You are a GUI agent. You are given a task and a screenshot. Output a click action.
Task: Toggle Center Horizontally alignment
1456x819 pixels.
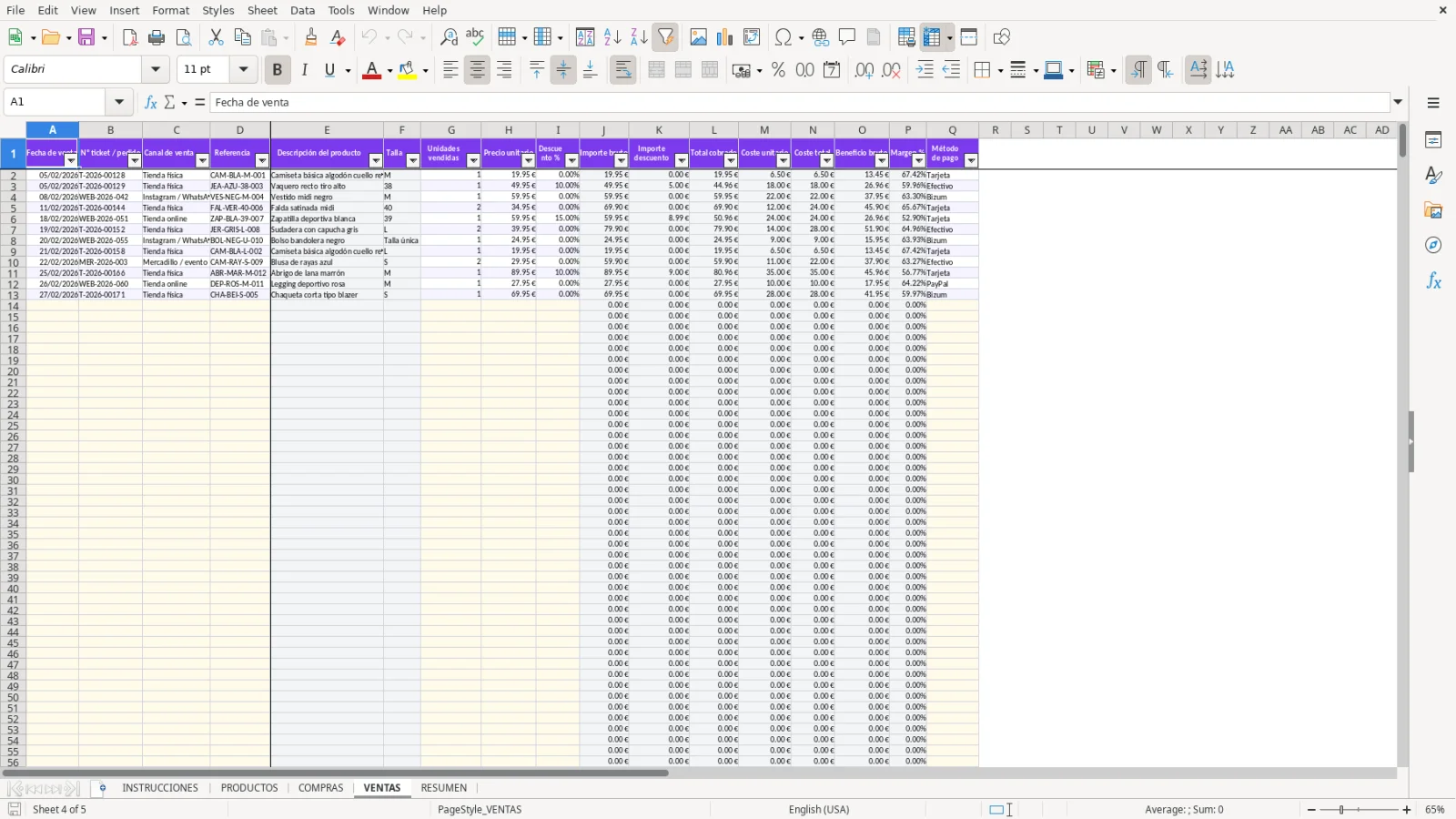477,70
